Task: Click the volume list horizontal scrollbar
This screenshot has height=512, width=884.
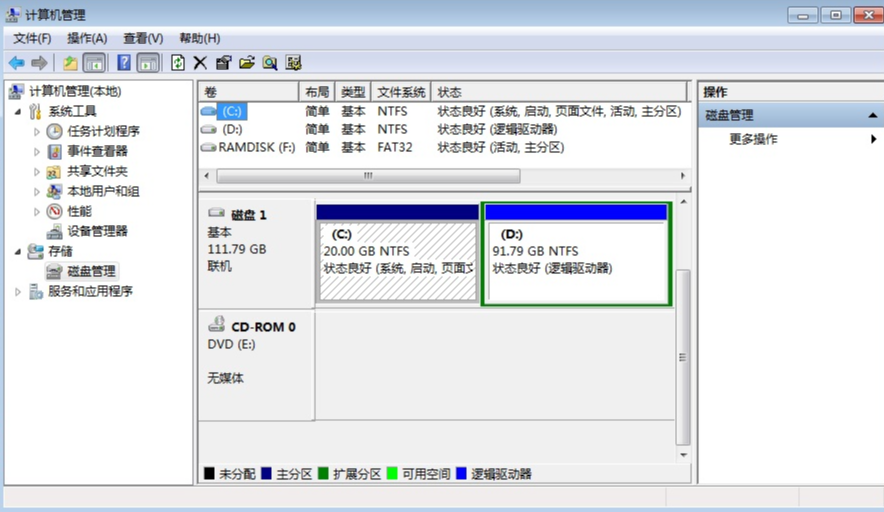Action: click(x=368, y=175)
